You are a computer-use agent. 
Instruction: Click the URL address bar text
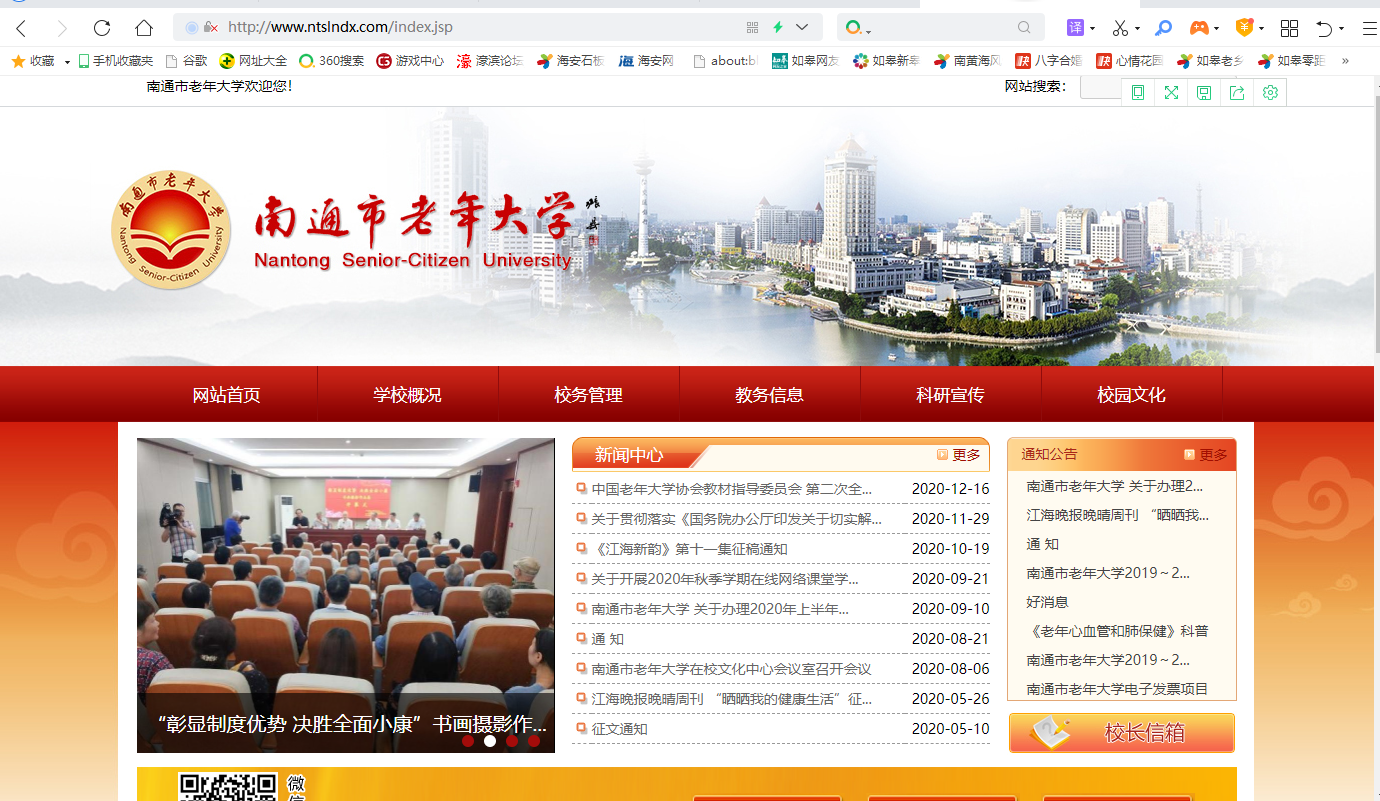click(340, 27)
